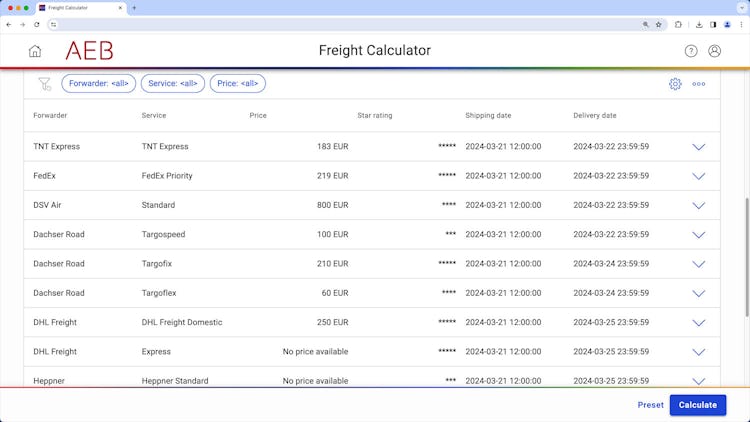
Task: Open the Forwarder filter dropdown
Action: tap(99, 83)
